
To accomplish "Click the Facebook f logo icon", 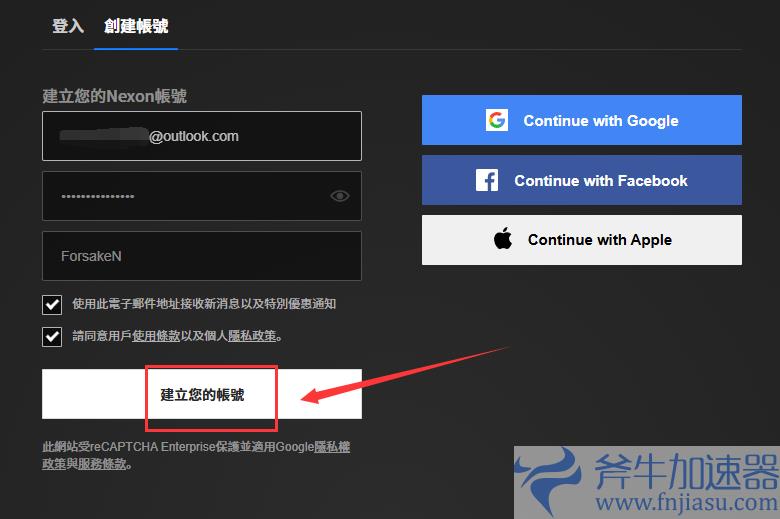I will click(x=487, y=180).
